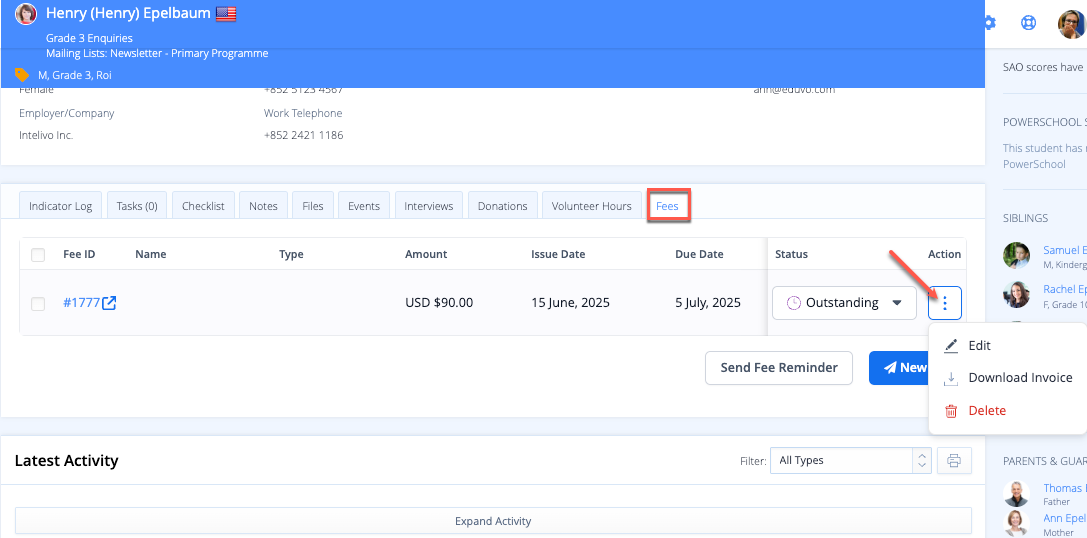
Task: Choose Download Invoice from the menu
Action: [1020, 378]
